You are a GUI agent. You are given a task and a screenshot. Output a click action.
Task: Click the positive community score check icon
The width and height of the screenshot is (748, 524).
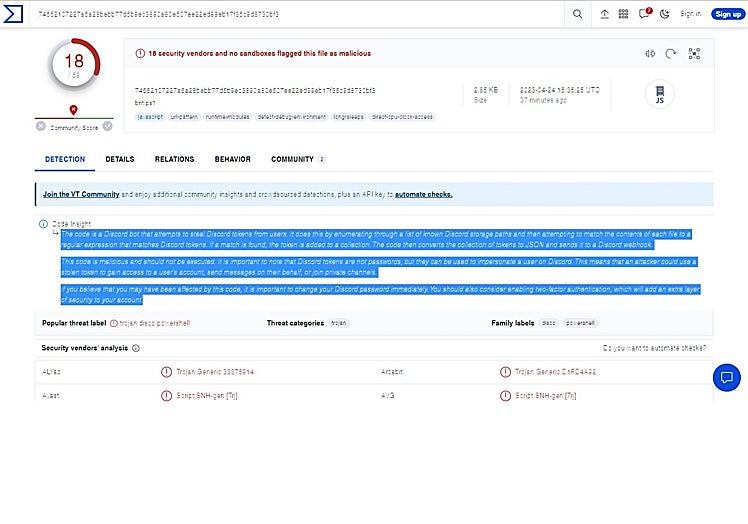click(108, 126)
